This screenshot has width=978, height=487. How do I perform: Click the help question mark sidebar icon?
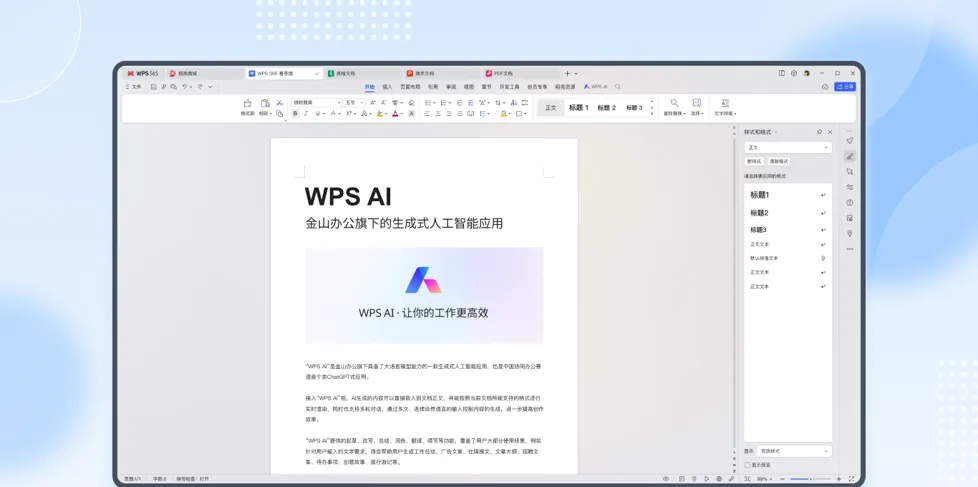point(850,203)
